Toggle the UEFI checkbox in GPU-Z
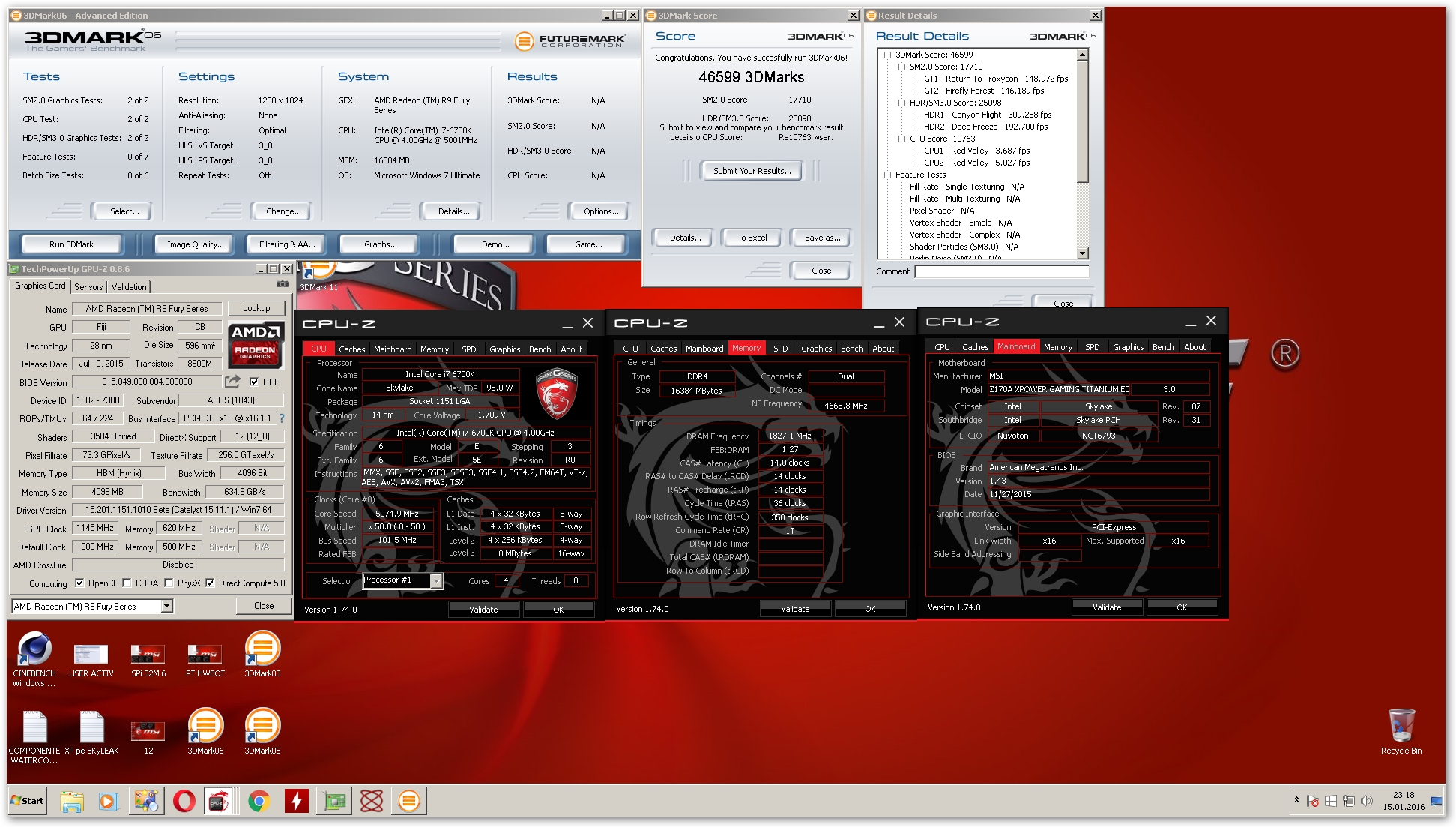The image size is (1456, 827). click(254, 382)
